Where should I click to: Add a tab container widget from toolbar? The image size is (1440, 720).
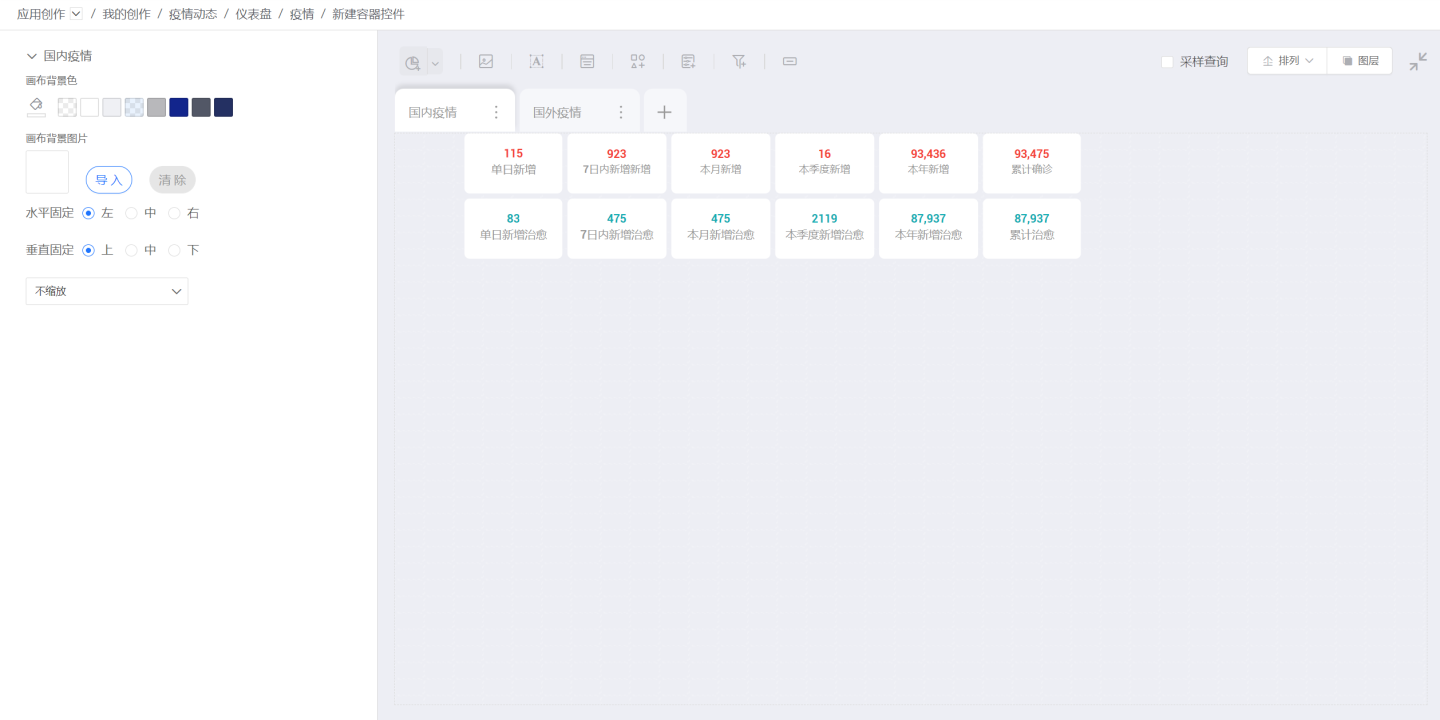(x=587, y=61)
